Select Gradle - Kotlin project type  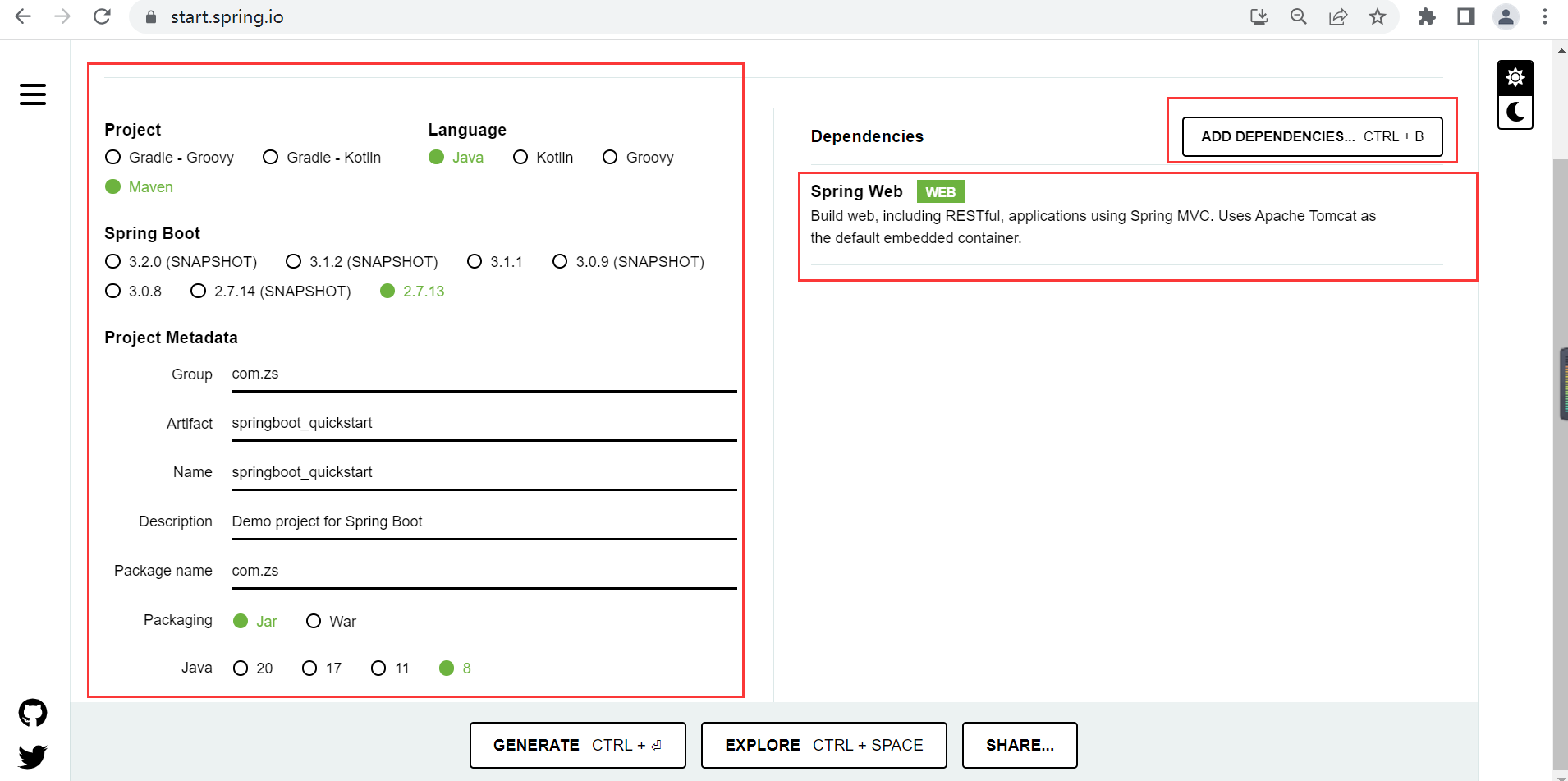[322, 158]
